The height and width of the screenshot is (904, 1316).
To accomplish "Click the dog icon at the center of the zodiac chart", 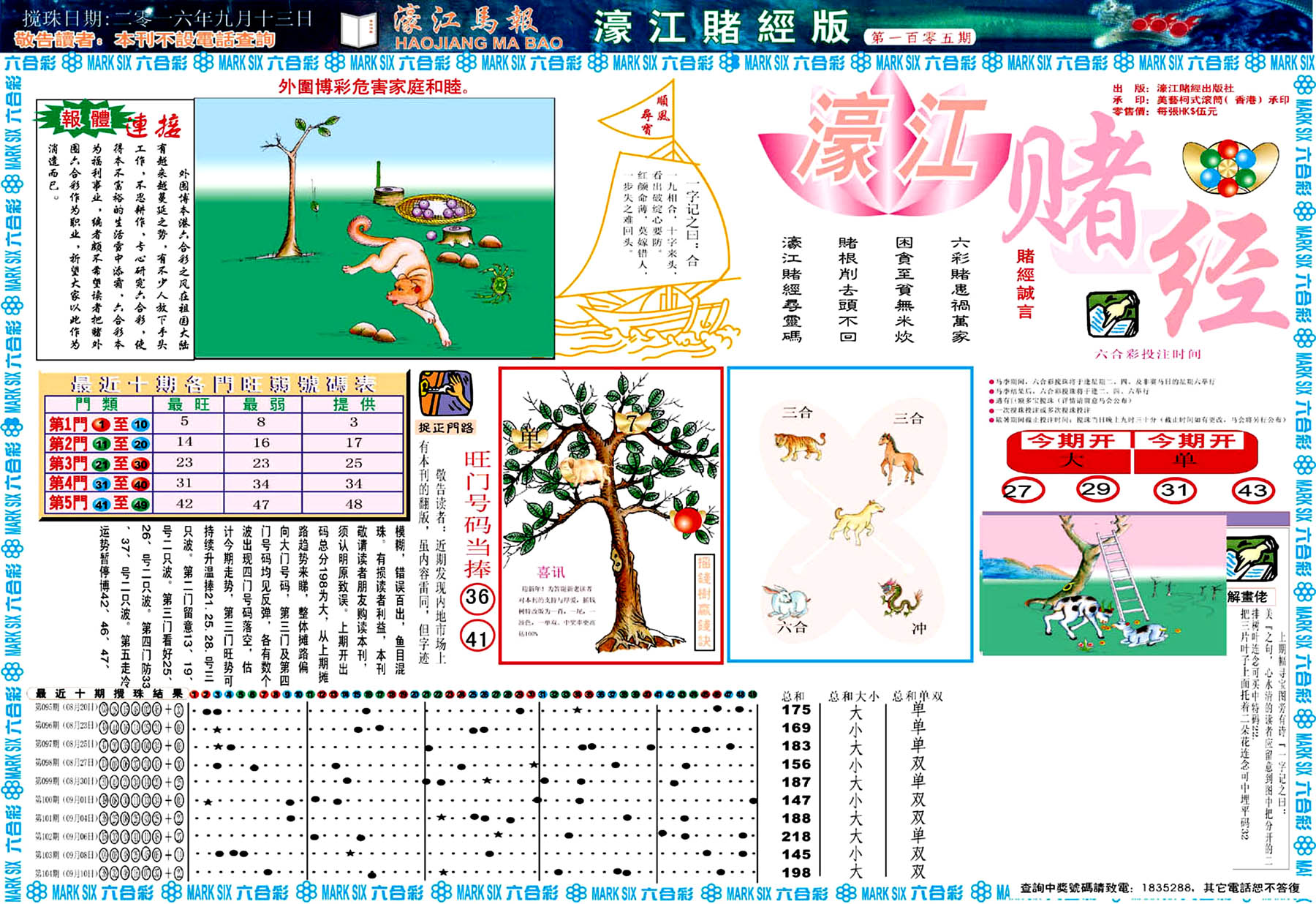I will tap(858, 523).
